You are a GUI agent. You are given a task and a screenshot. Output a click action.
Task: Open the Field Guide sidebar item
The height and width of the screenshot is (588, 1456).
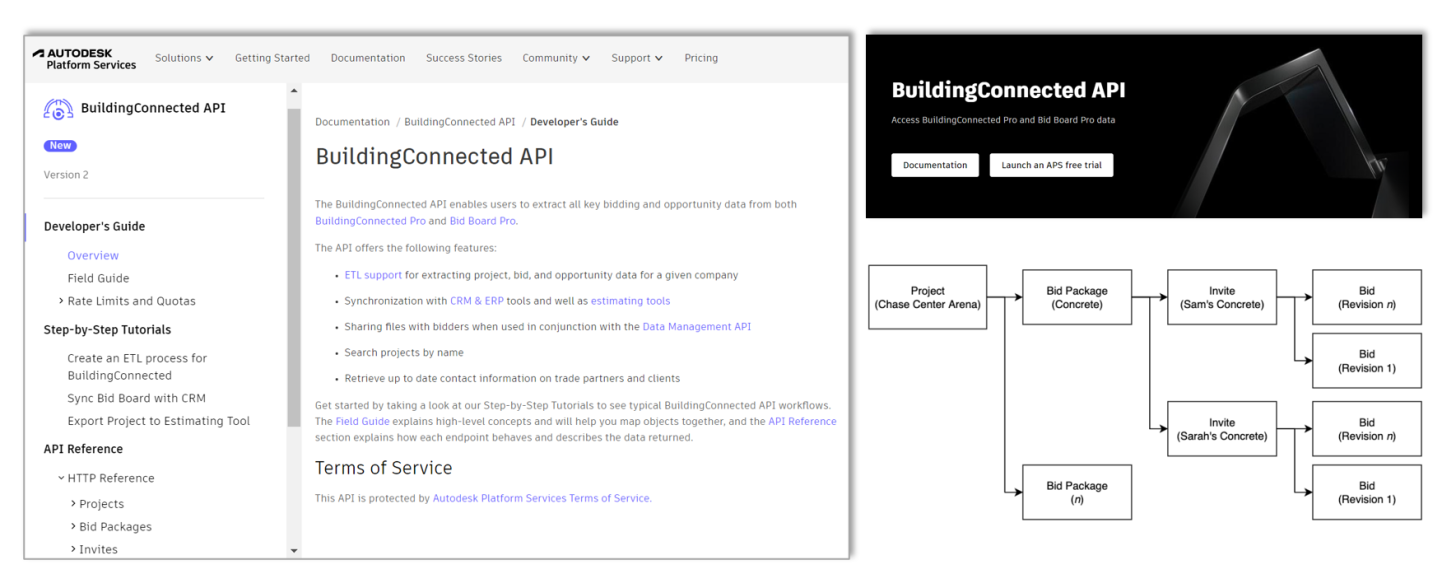[x=98, y=278]
